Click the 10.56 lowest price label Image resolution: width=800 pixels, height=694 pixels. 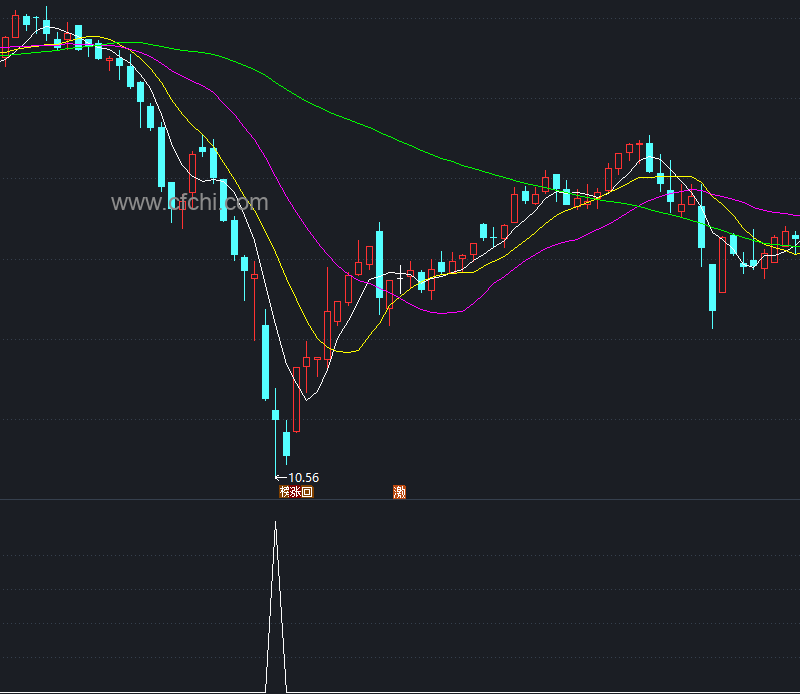click(304, 478)
